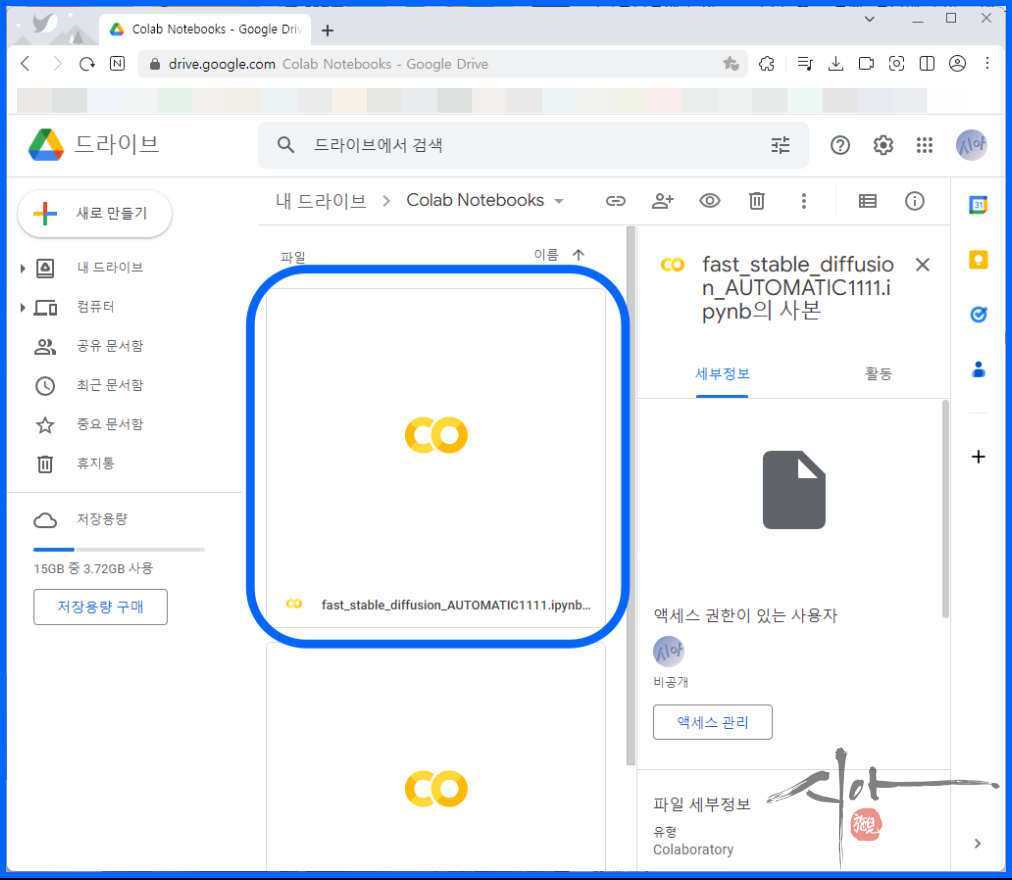Reverse sort direction arrow

pyautogui.click(x=578, y=255)
